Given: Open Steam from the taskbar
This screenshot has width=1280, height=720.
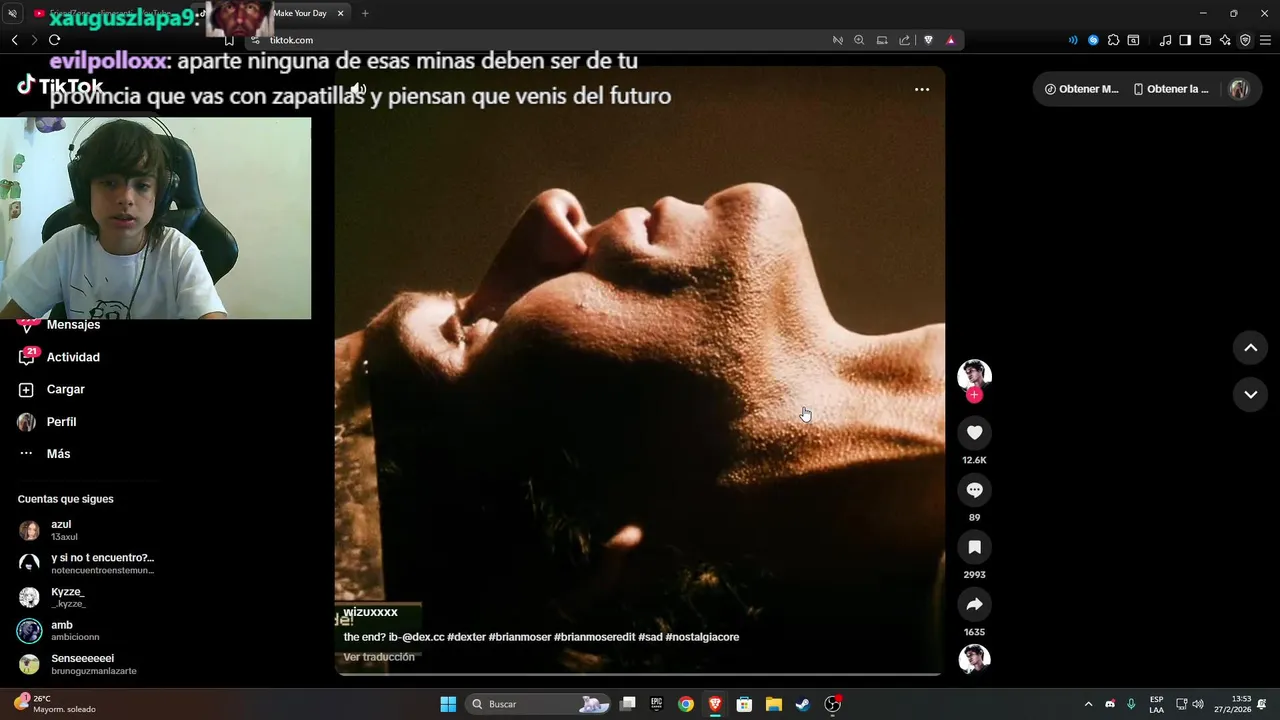Looking at the screenshot, I should pos(803,704).
